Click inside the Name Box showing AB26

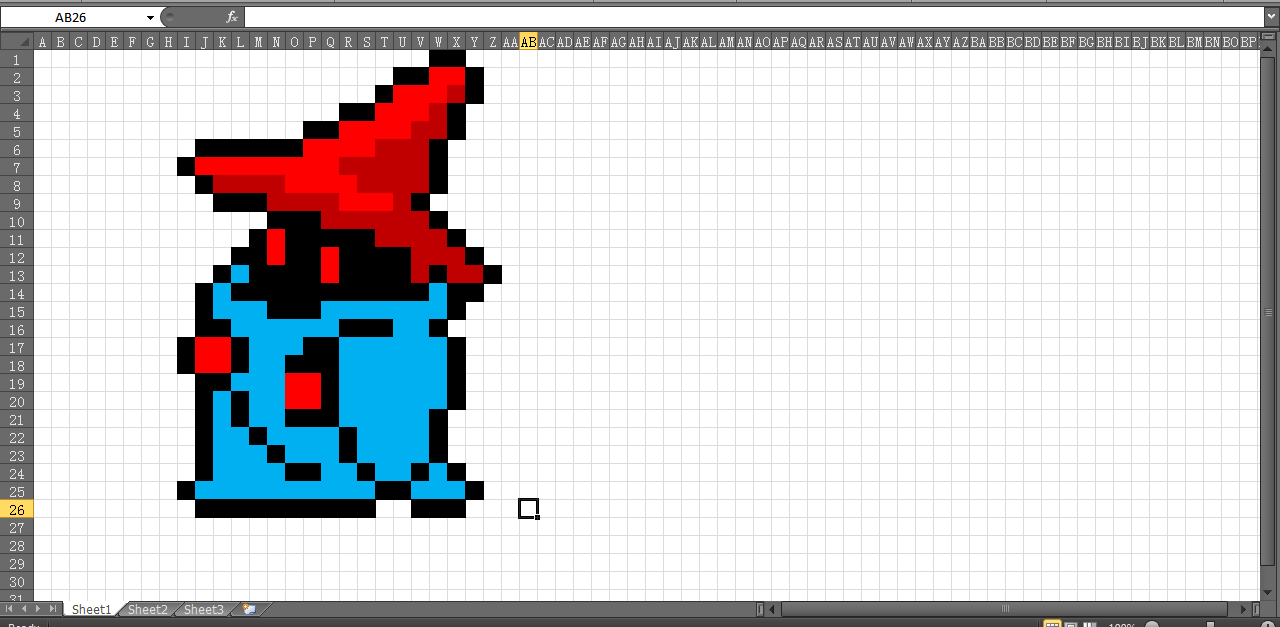tap(72, 17)
